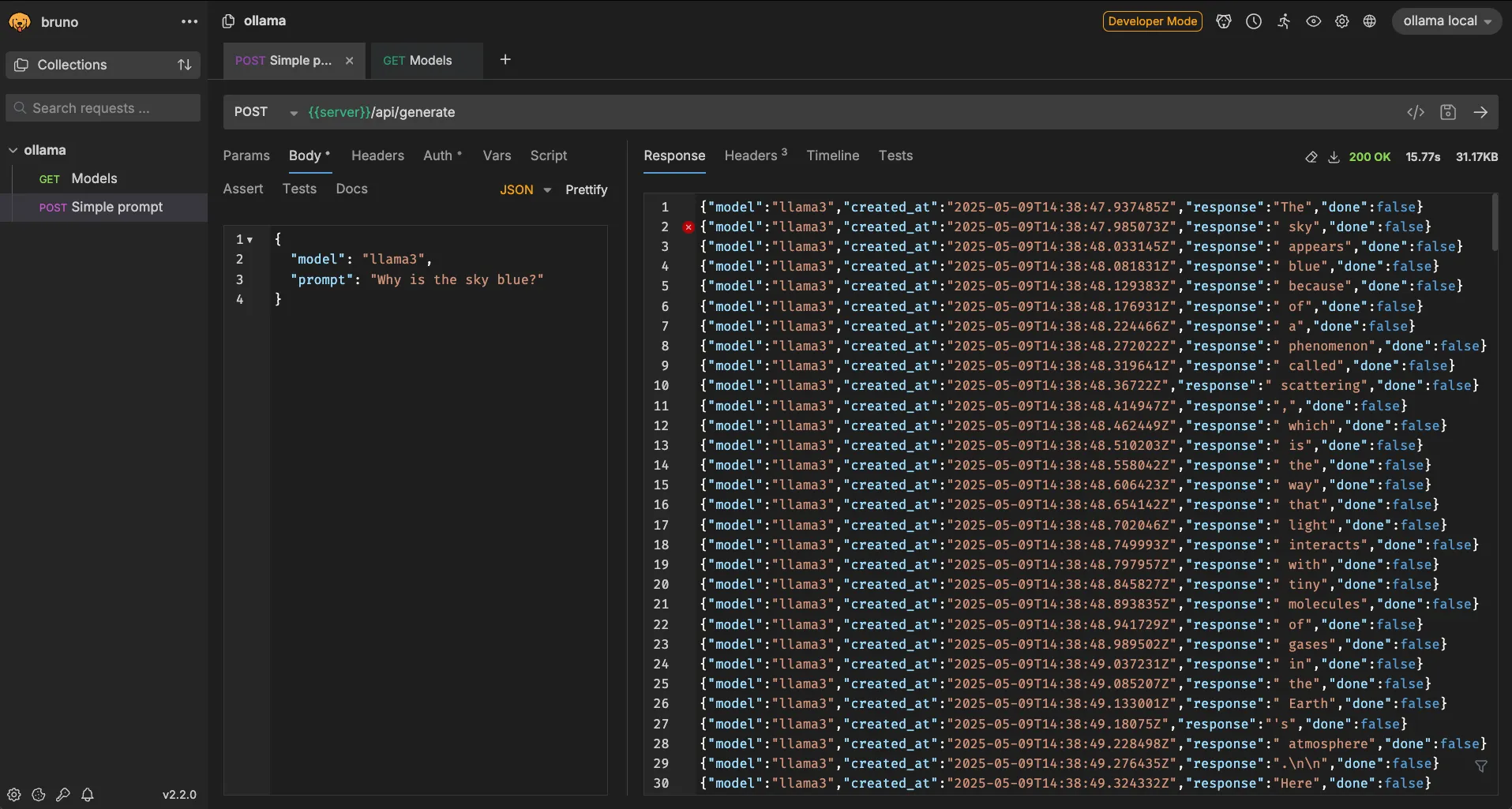Click the "Why is the sky blue?" prompt value

(457, 279)
